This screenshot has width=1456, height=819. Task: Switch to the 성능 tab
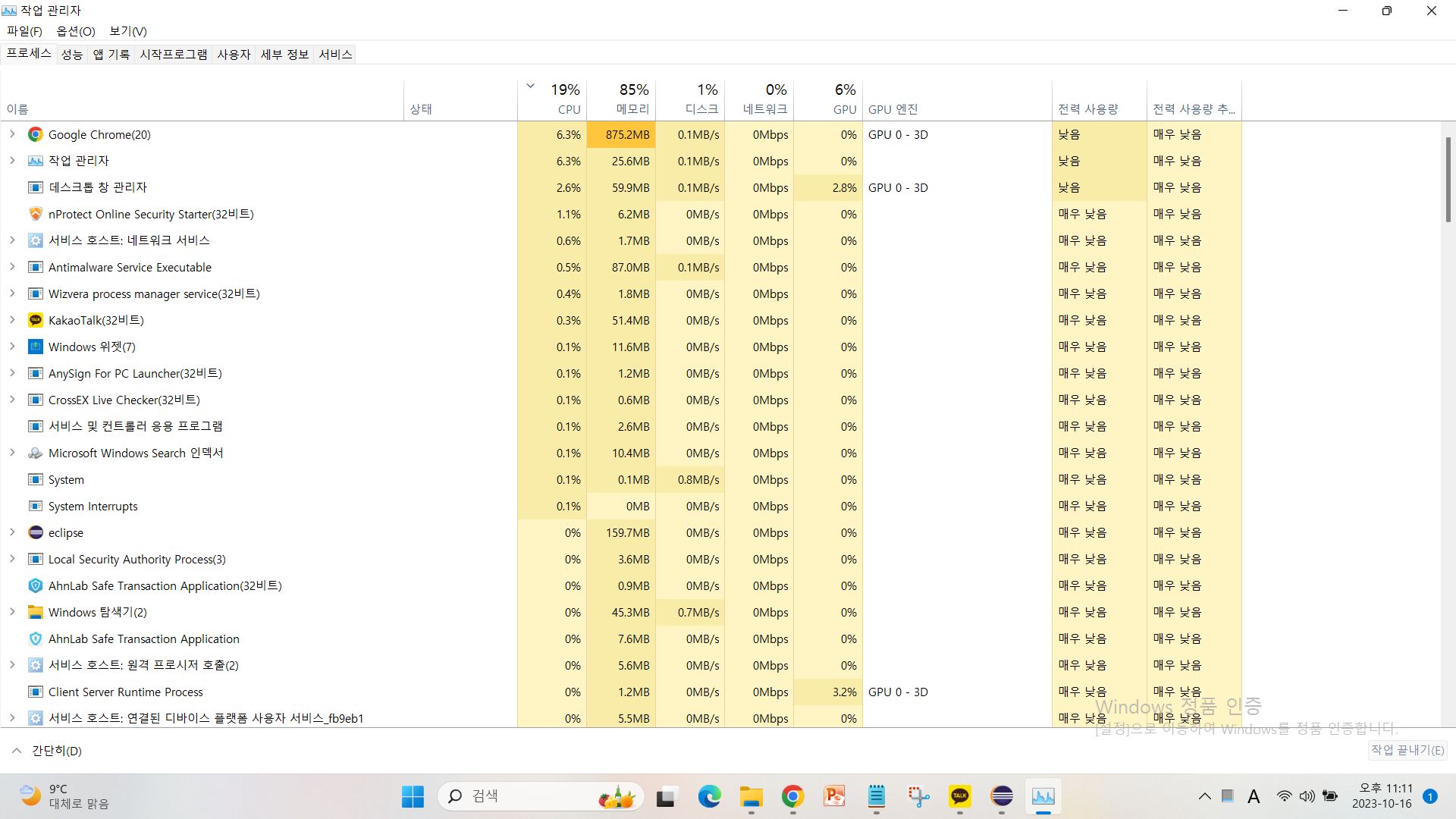coord(72,55)
